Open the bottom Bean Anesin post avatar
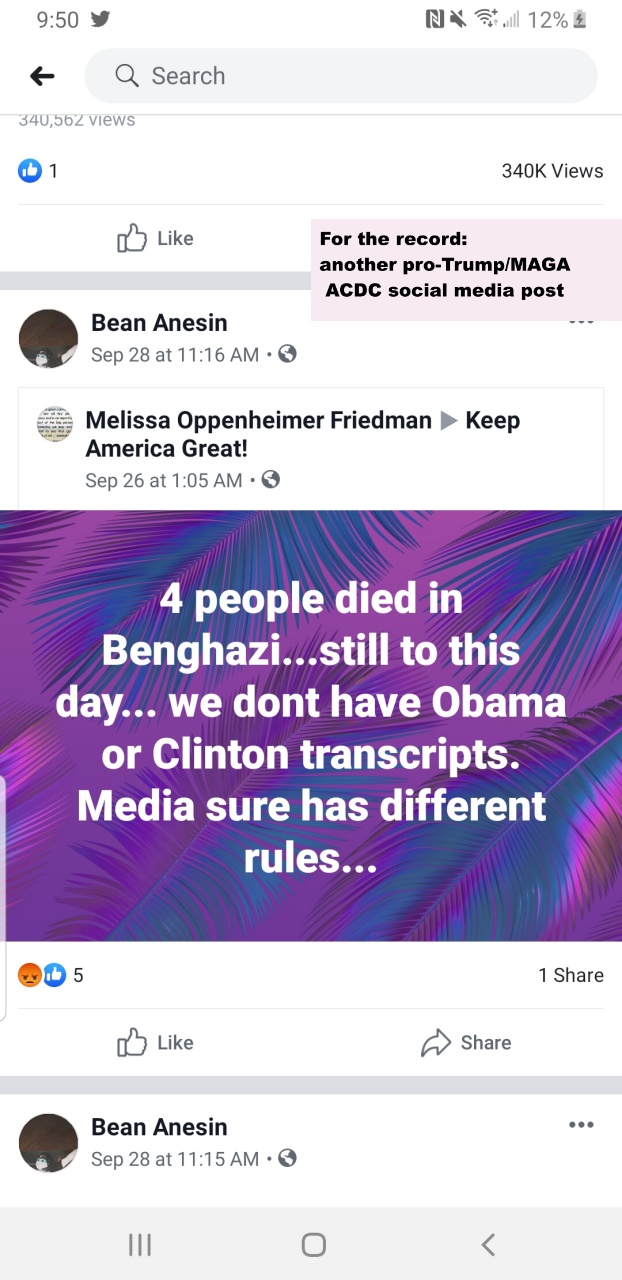Viewport: 622px width, 1280px height. pyautogui.click(x=48, y=1142)
